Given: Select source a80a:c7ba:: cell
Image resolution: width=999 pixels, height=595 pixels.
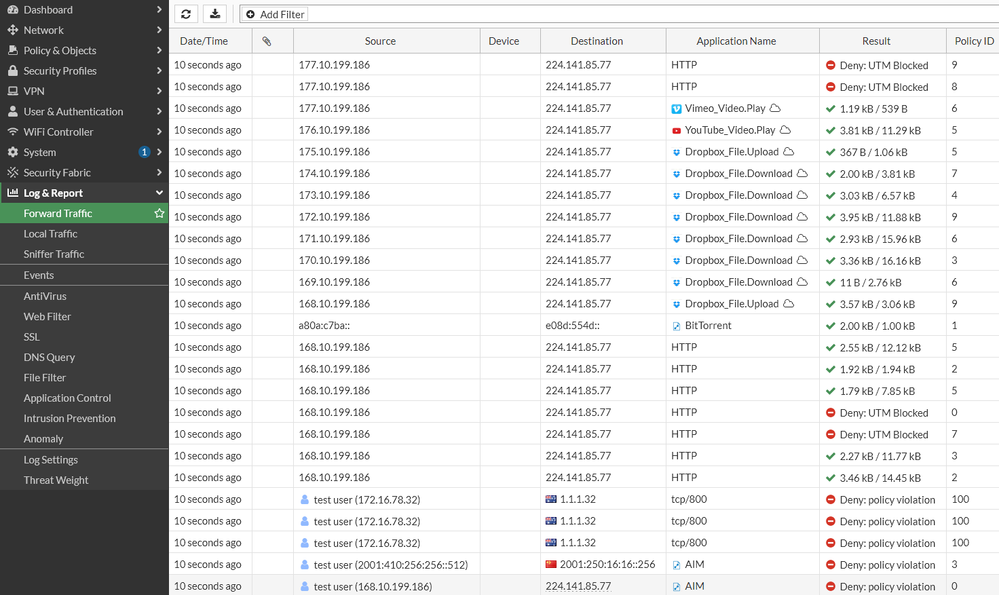Looking at the screenshot, I should 387,326.
